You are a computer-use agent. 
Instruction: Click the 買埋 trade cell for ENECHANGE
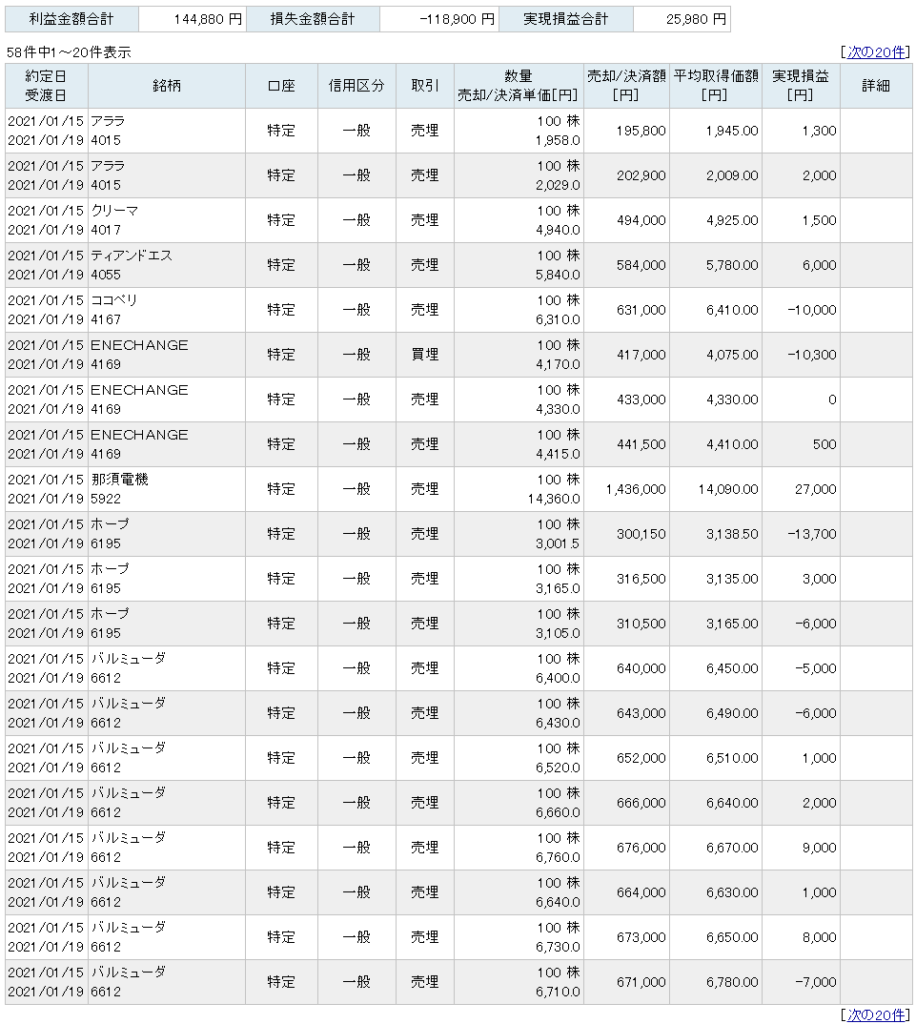coord(425,355)
